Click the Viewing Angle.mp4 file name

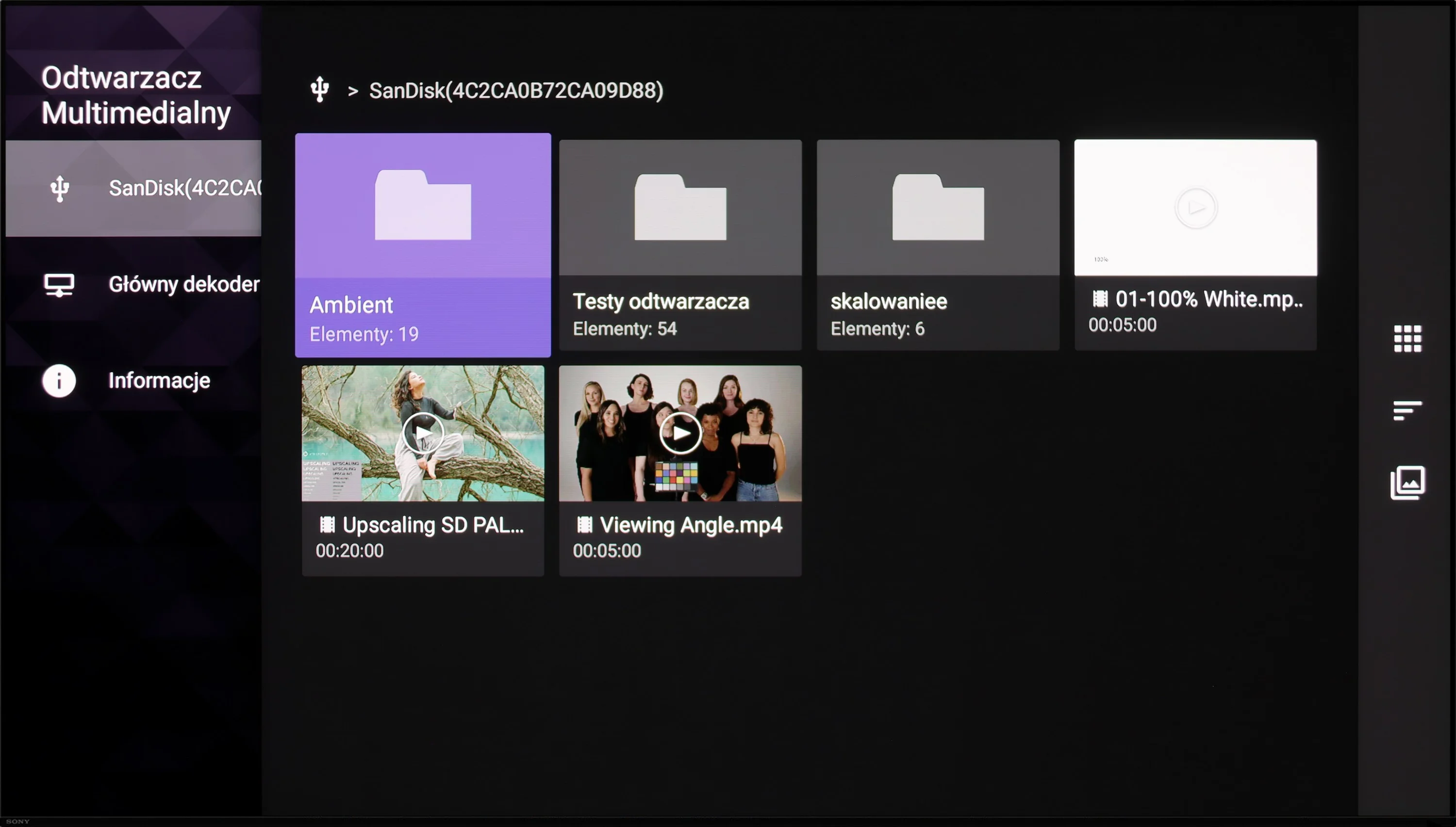[x=691, y=525]
